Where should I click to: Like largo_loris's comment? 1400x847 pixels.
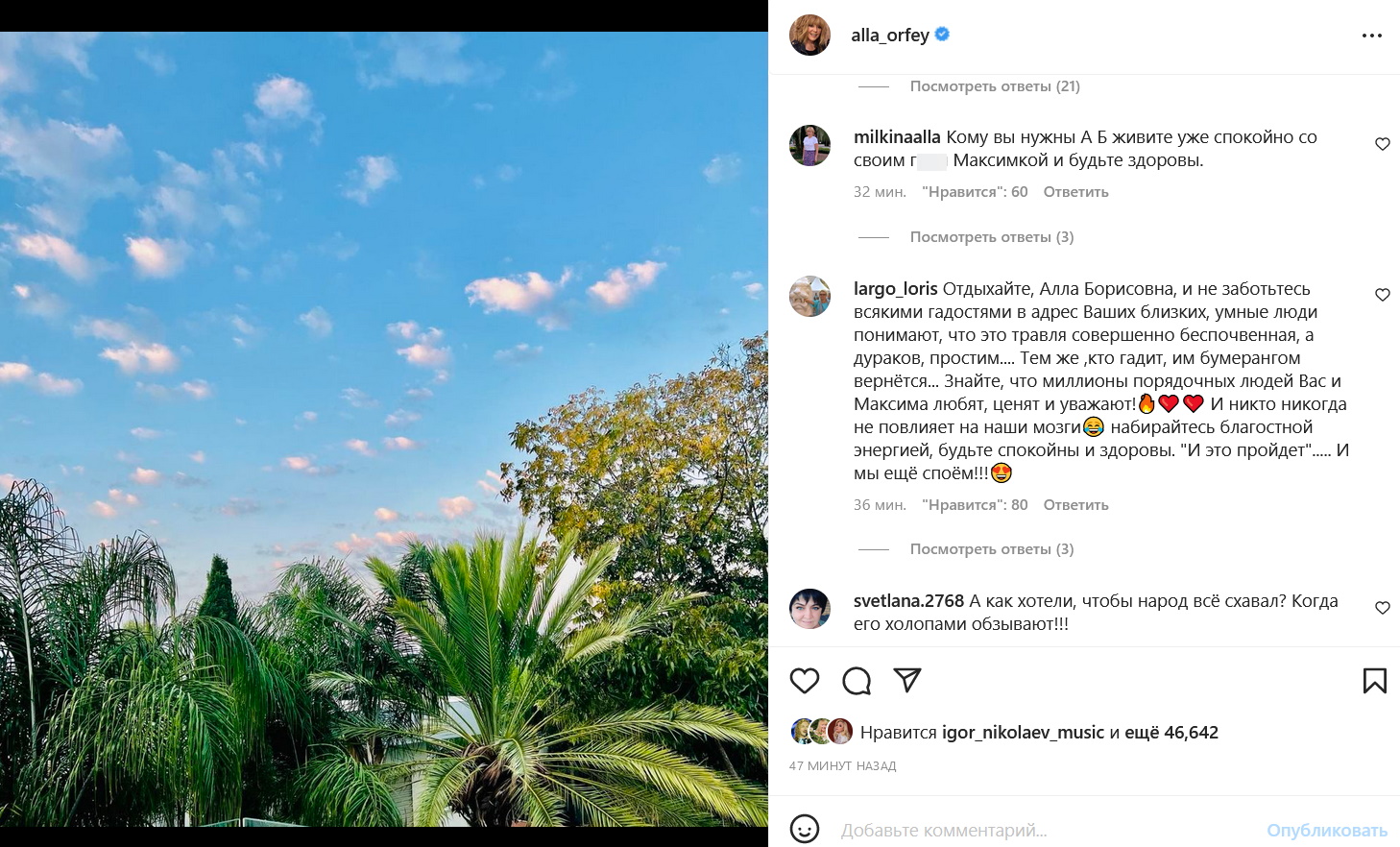[1383, 295]
